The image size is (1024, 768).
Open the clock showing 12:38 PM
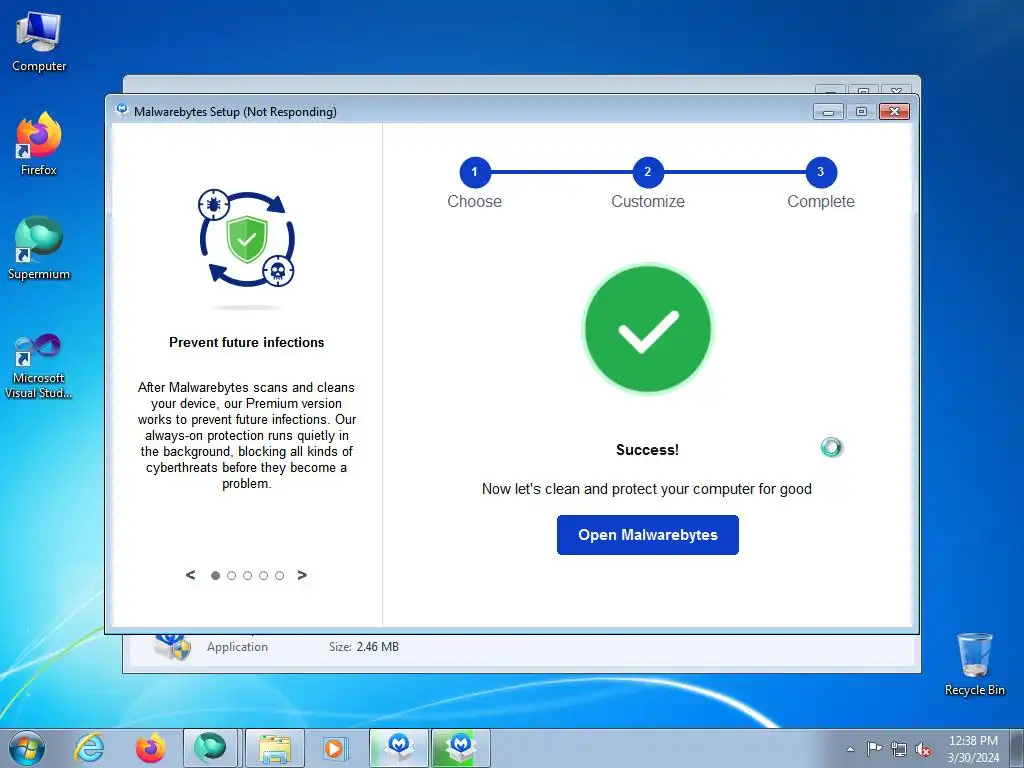tap(973, 749)
